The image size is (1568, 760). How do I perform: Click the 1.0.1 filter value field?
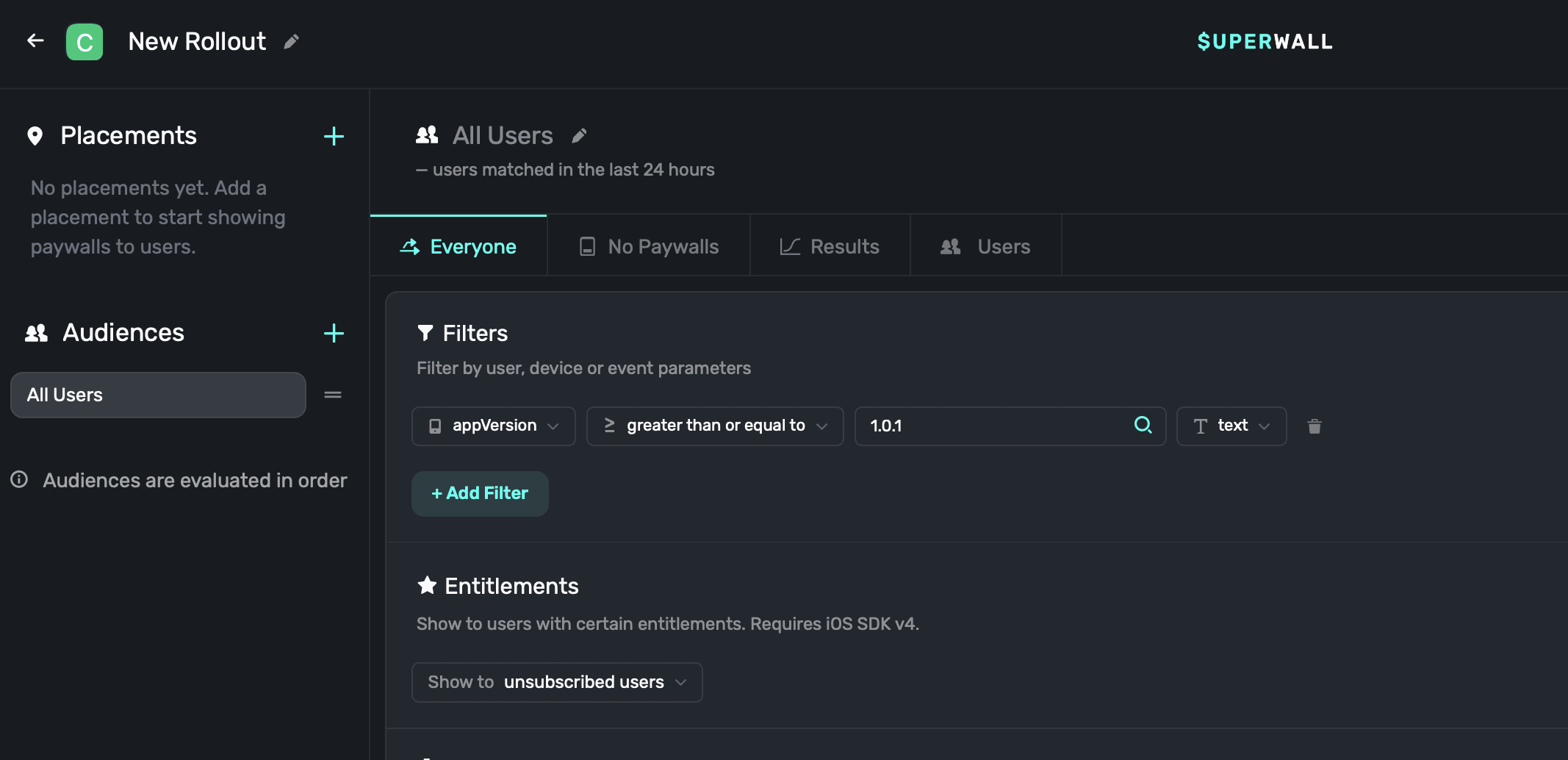point(992,426)
